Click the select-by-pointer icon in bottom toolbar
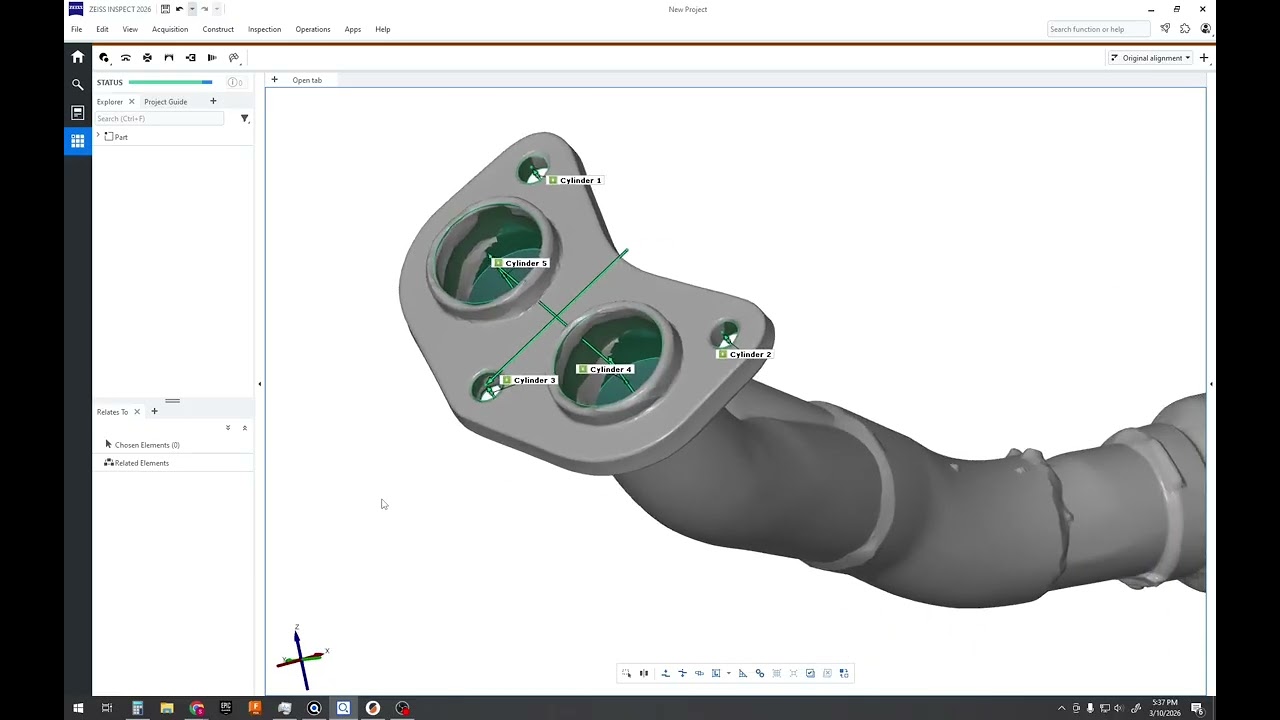Viewport: 1280px width, 720px height. [627, 673]
